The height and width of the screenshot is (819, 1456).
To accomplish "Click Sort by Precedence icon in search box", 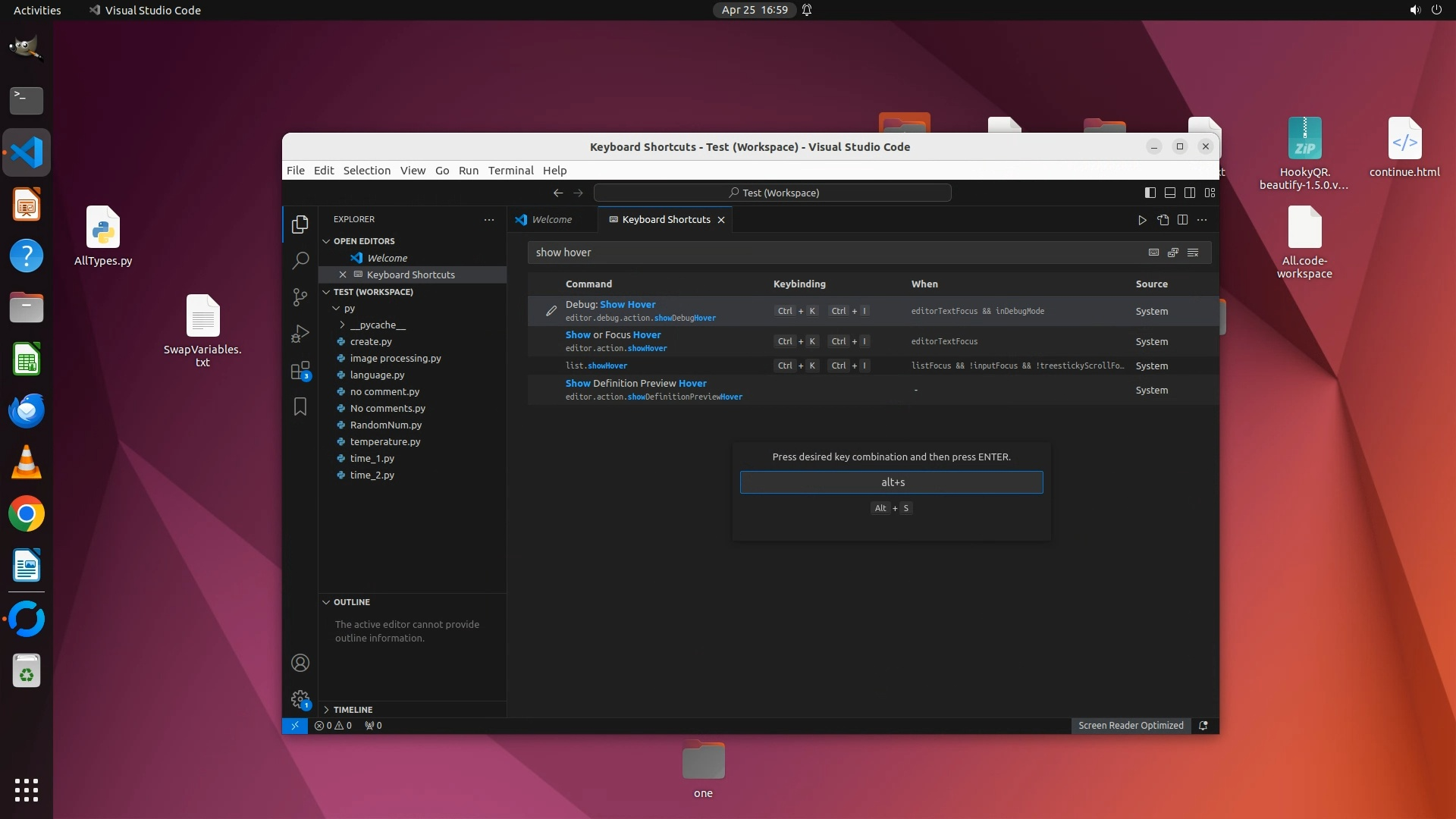I will (1173, 253).
